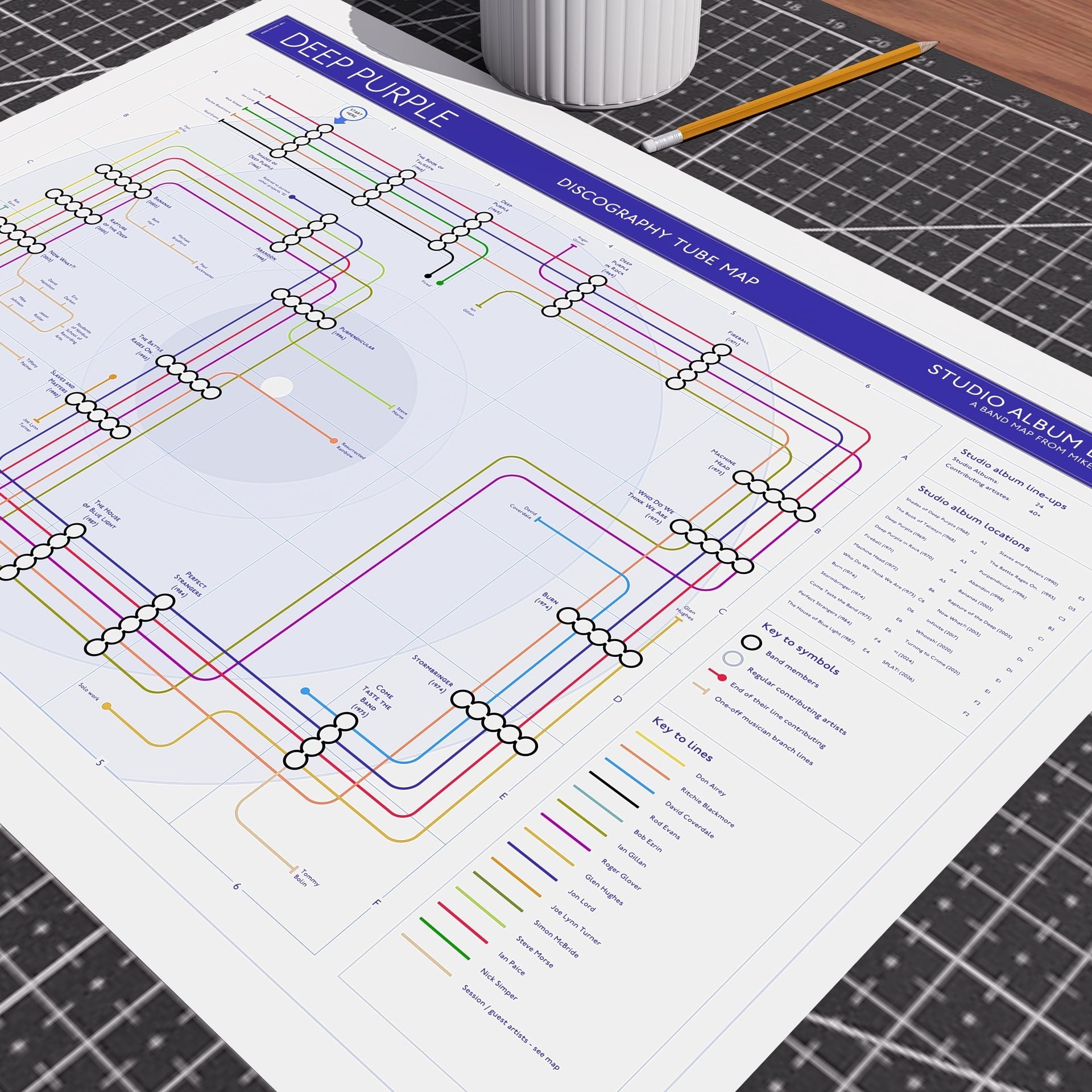Click the white ribbed cup on poster
Viewport: 1092px width, 1092px height.
[x=590, y=52]
